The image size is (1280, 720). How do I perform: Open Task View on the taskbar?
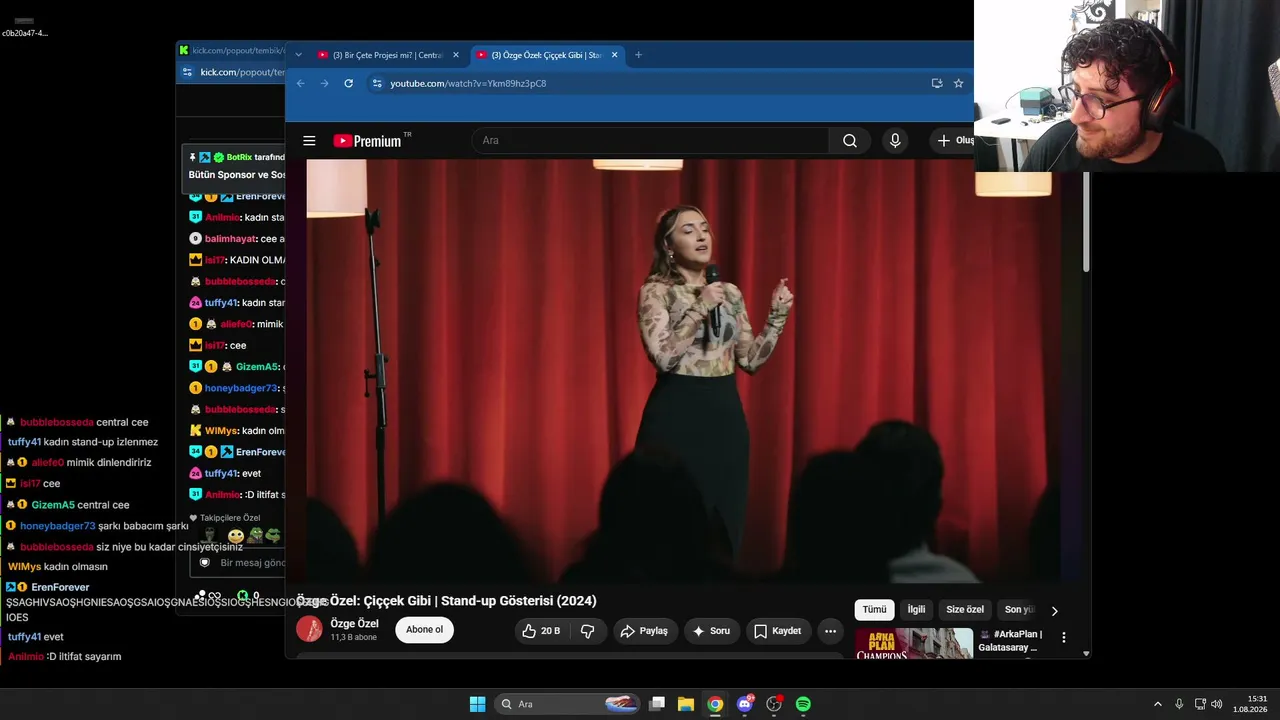(x=657, y=704)
